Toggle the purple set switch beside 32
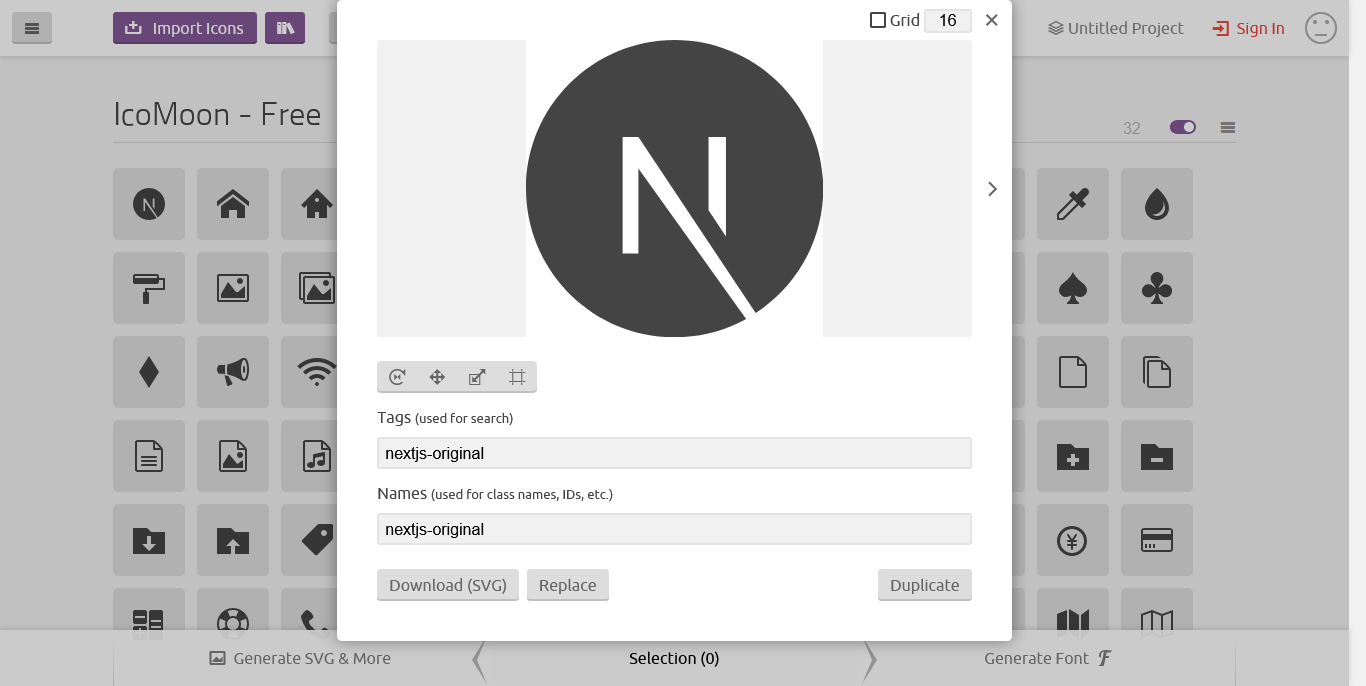 click(x=1183, y=127)
